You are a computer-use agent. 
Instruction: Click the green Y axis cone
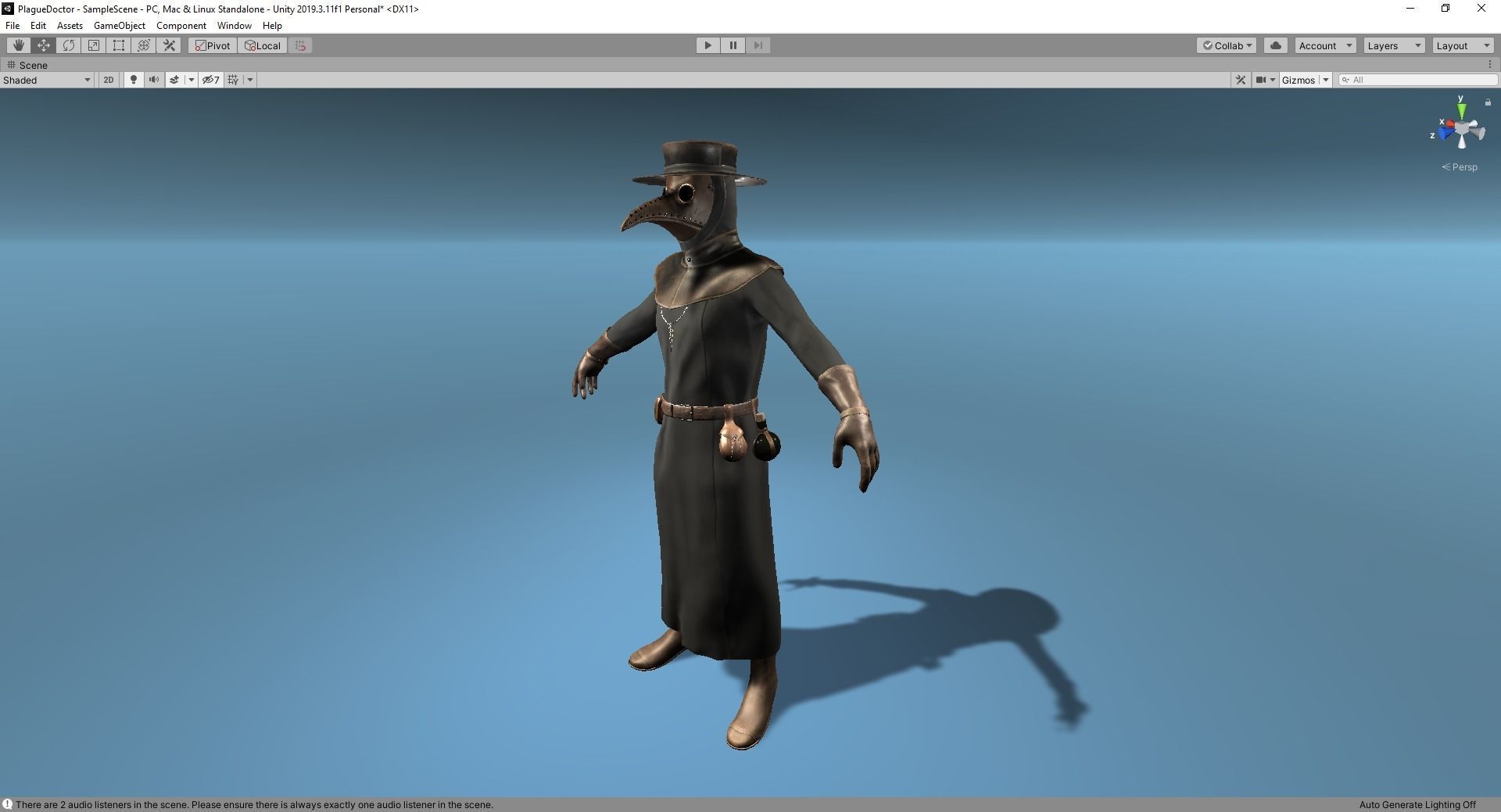coord(1461,110)
